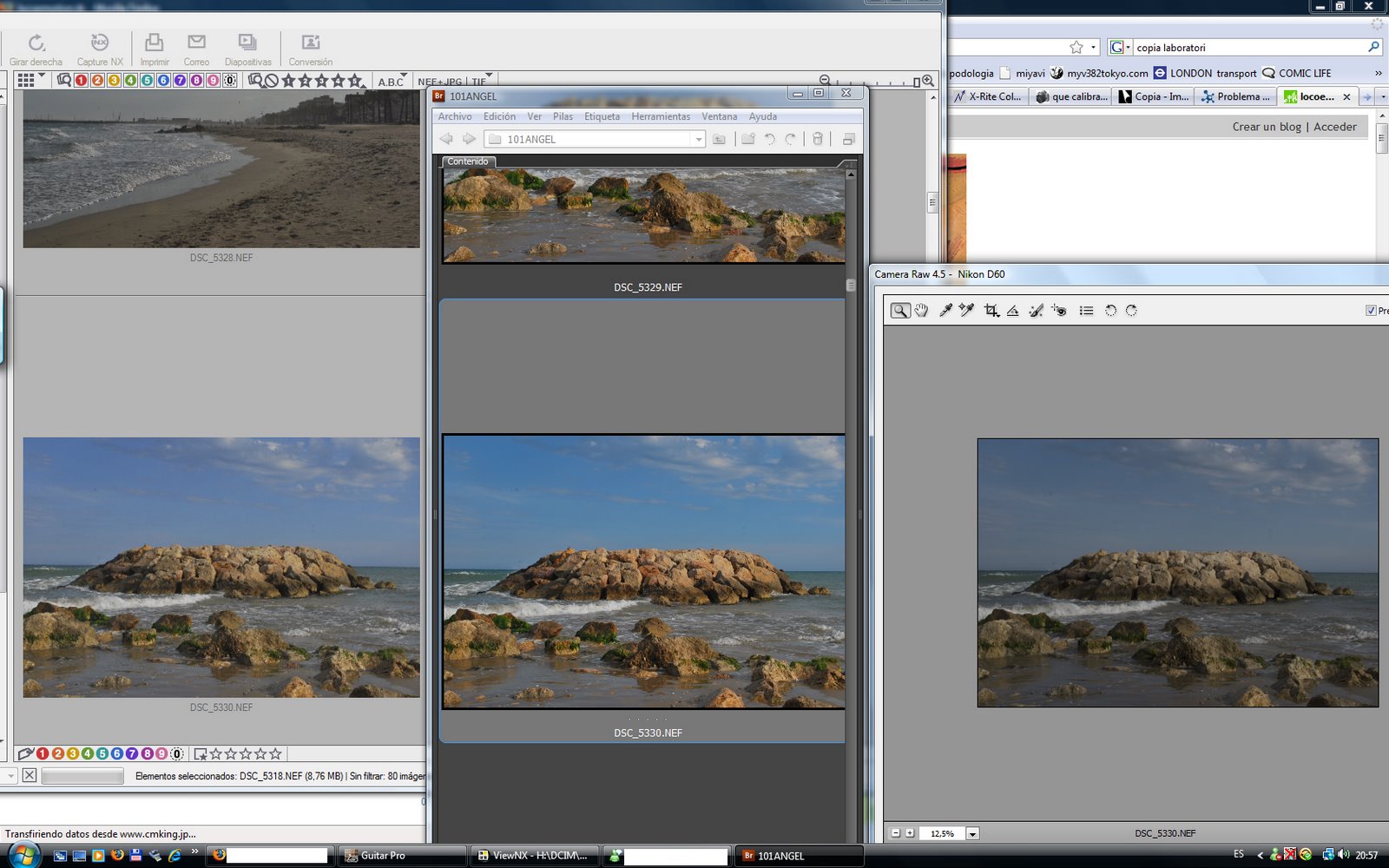The image size is (1389, 868).
Task: Open the ViewNX thumbnail grid view dropdown
Action: pos(31,80)
